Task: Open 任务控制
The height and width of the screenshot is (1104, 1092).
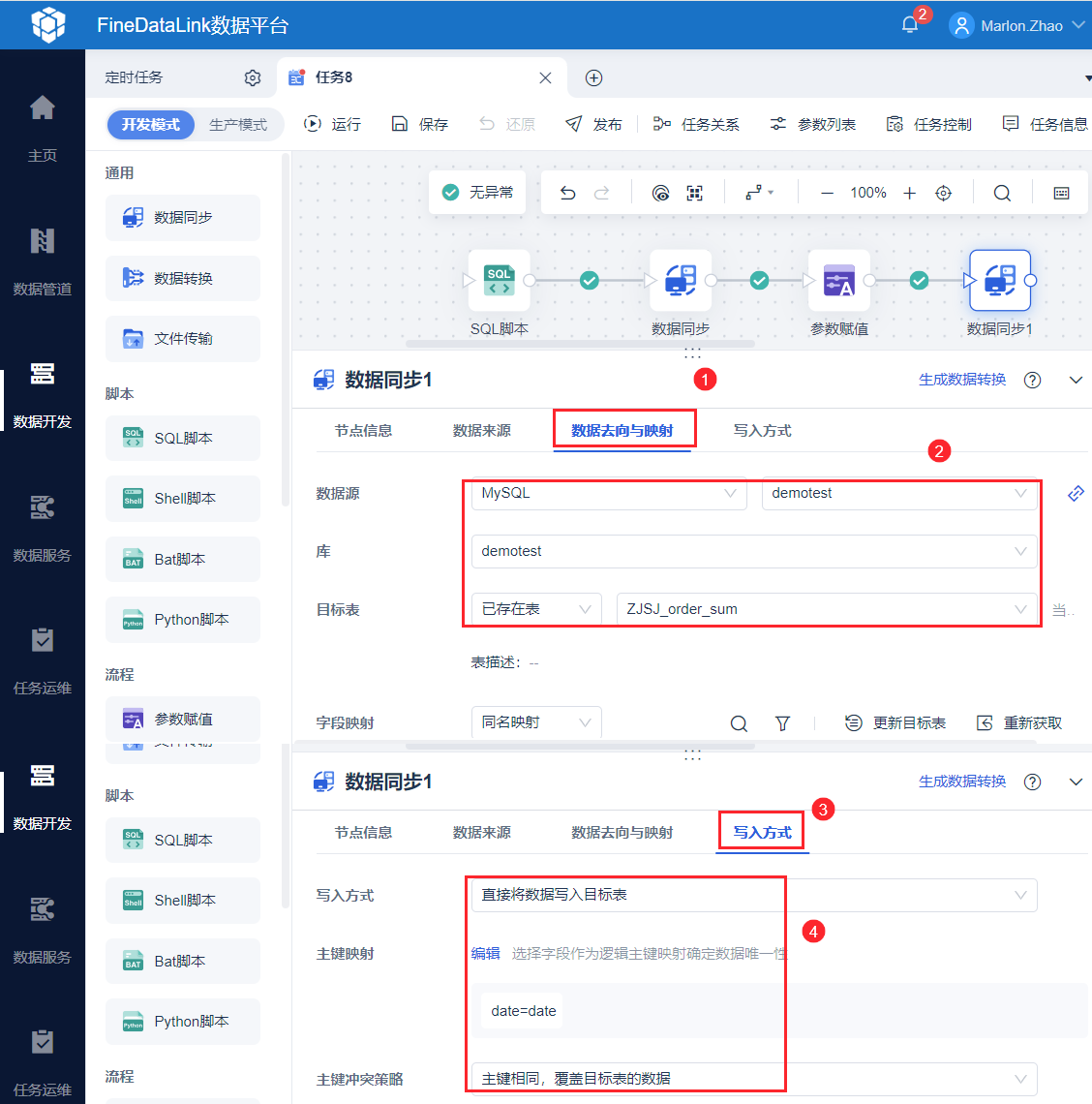Action: click(928, 125)
